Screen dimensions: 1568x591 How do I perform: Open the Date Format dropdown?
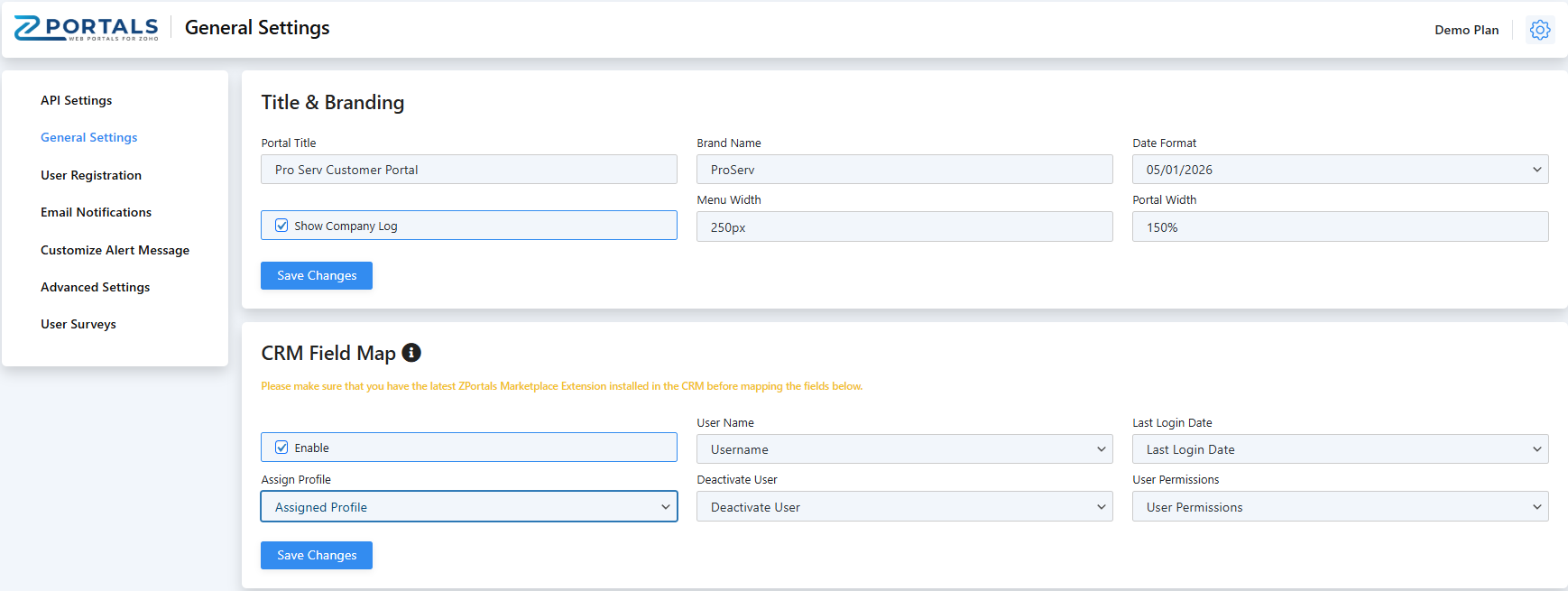1340,170
